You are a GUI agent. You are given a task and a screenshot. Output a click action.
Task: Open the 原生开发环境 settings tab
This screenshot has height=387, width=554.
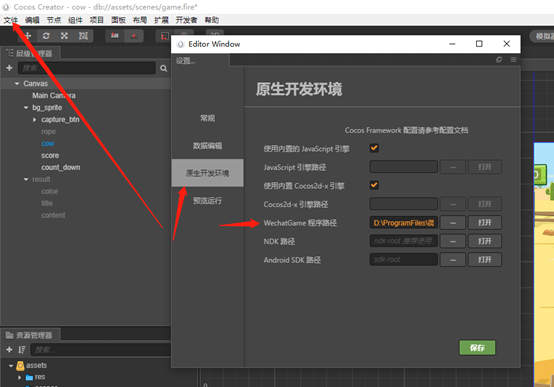pos(207,173)
